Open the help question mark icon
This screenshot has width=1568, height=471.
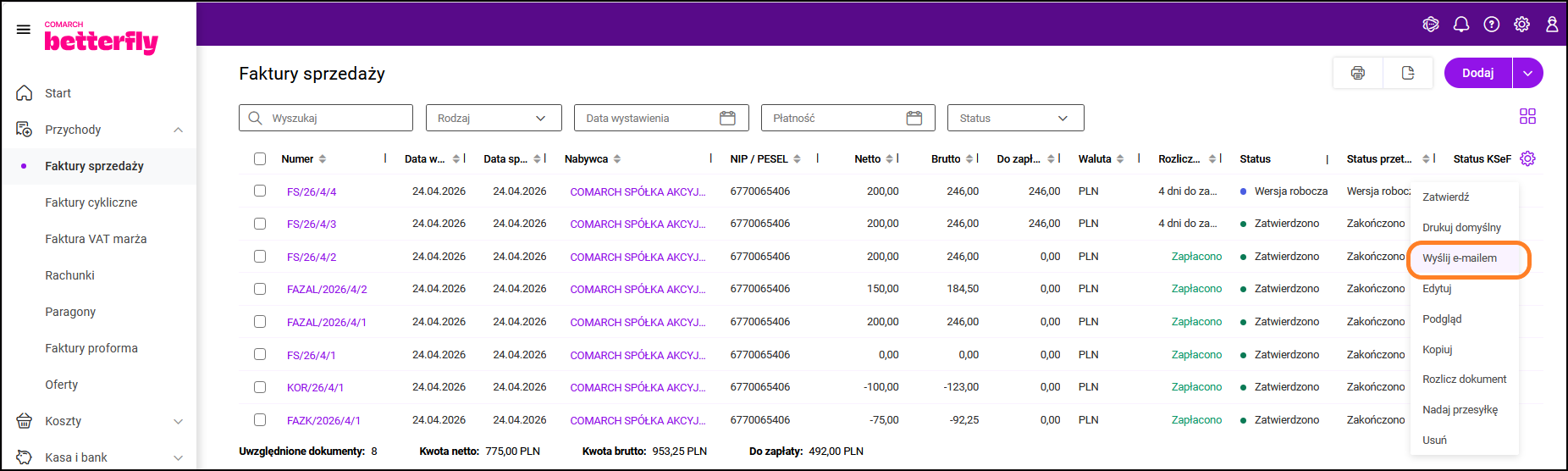[1492, 25]
